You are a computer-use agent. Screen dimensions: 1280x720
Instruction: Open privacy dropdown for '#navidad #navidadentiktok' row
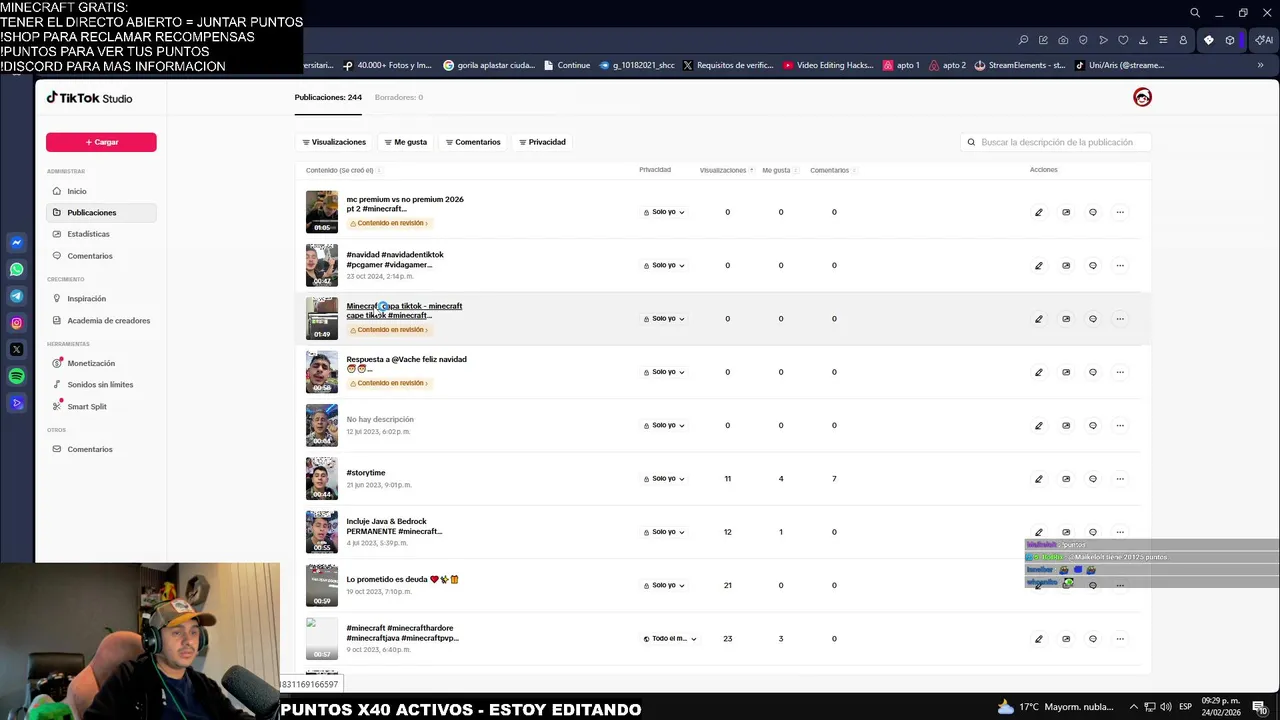click(x=664, y=265)
